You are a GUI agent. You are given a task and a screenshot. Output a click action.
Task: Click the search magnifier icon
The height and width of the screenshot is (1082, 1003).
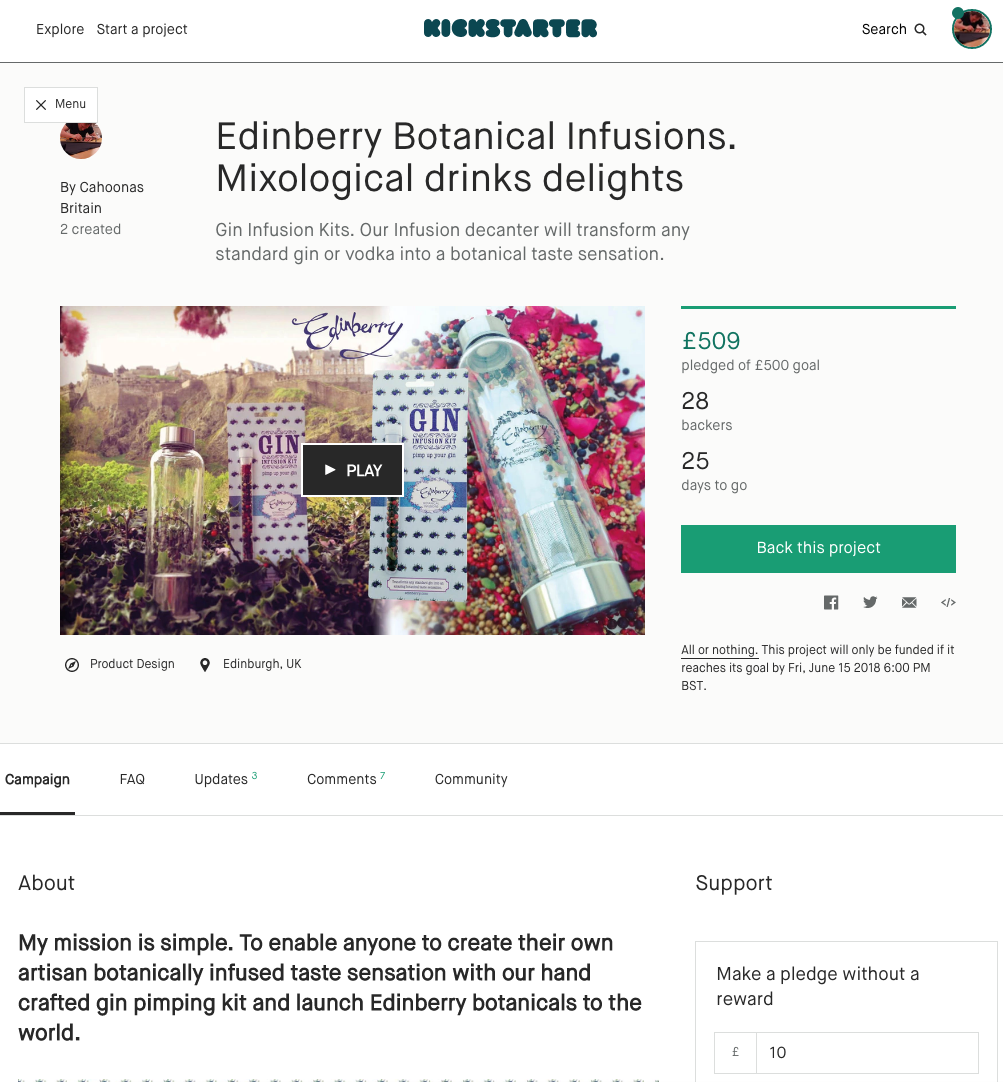point(921,30)
